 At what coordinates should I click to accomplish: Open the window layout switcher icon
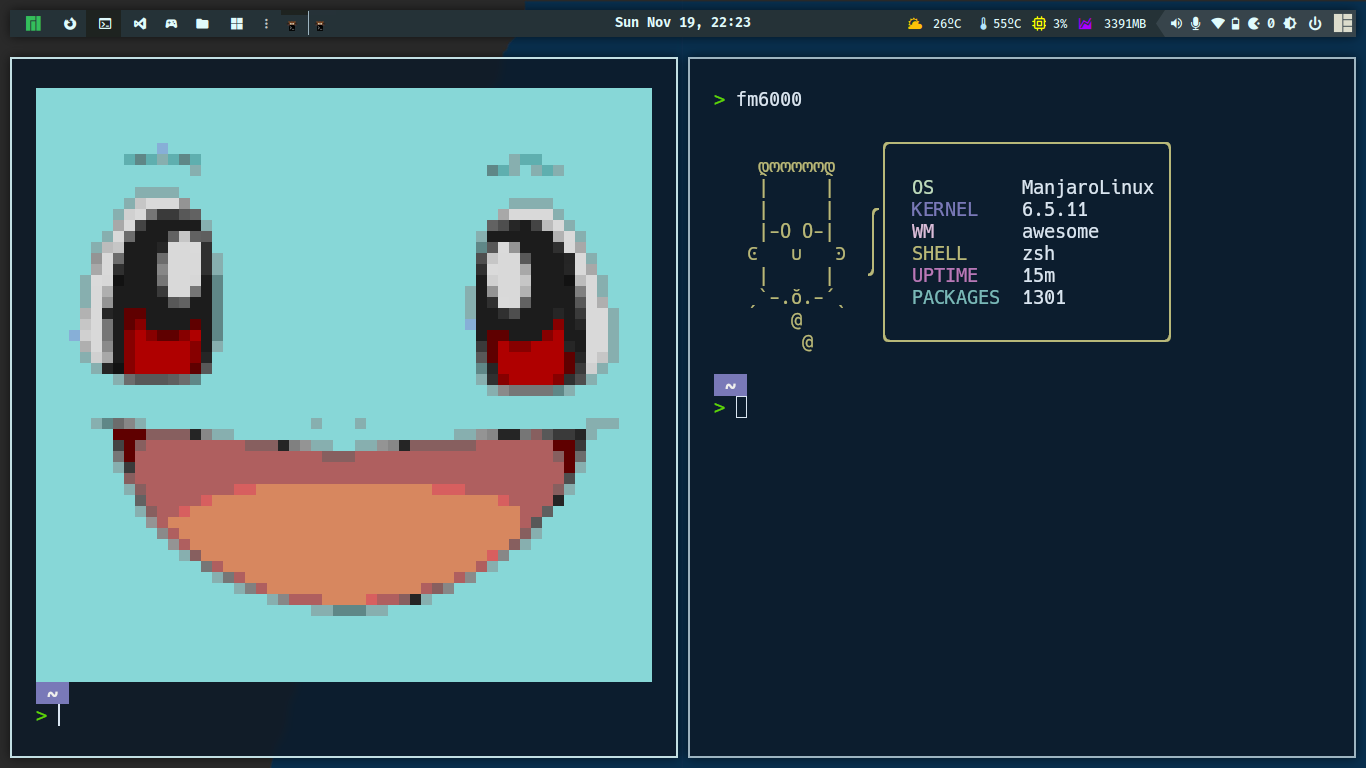(1342, 23)
